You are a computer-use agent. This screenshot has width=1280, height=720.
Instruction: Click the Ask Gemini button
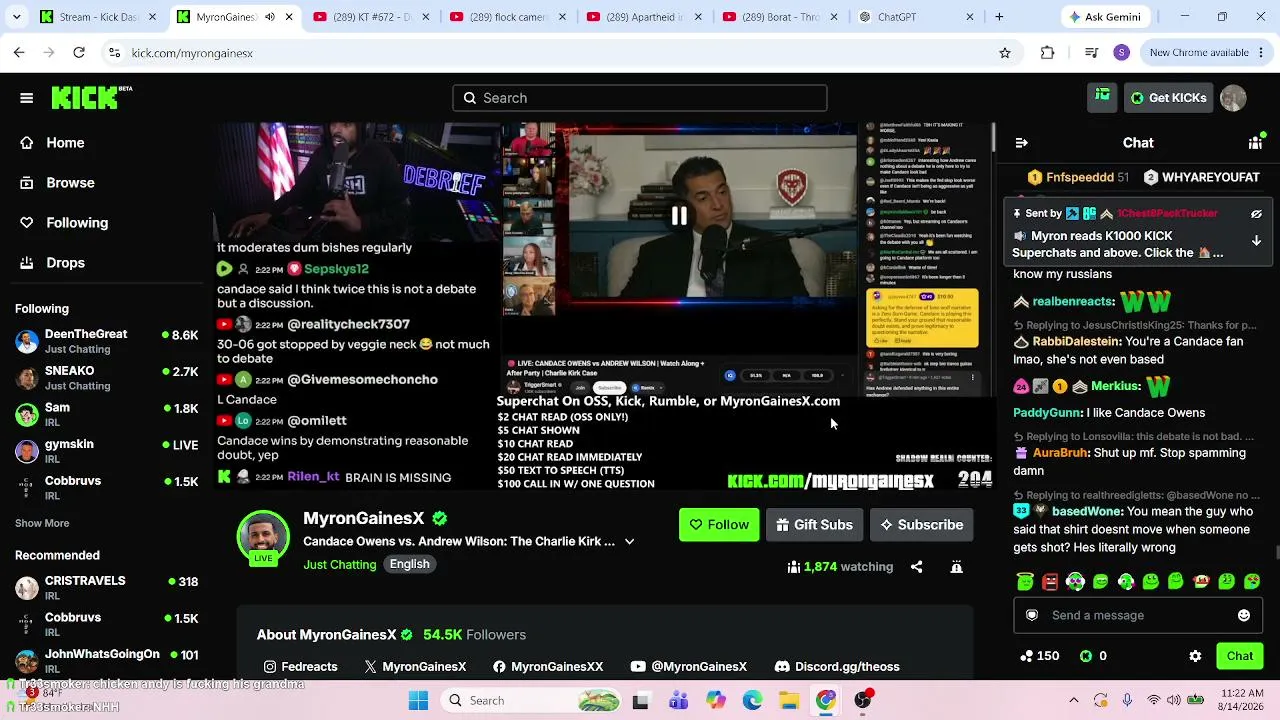[x=1105, y=17]
